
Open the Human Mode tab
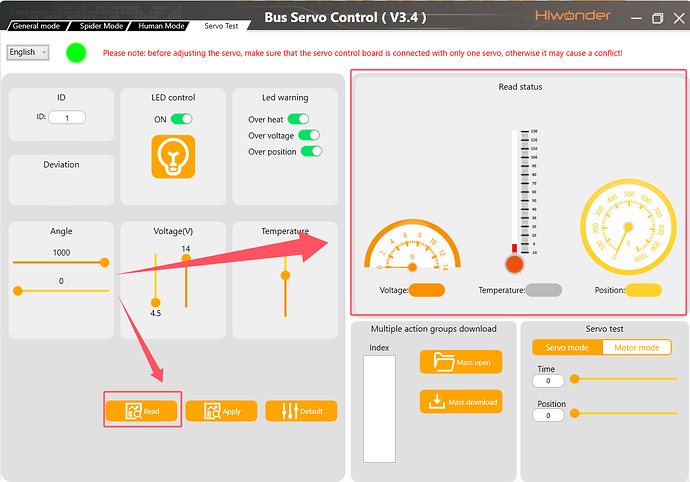pyautogui.click(x=161, y=26)
